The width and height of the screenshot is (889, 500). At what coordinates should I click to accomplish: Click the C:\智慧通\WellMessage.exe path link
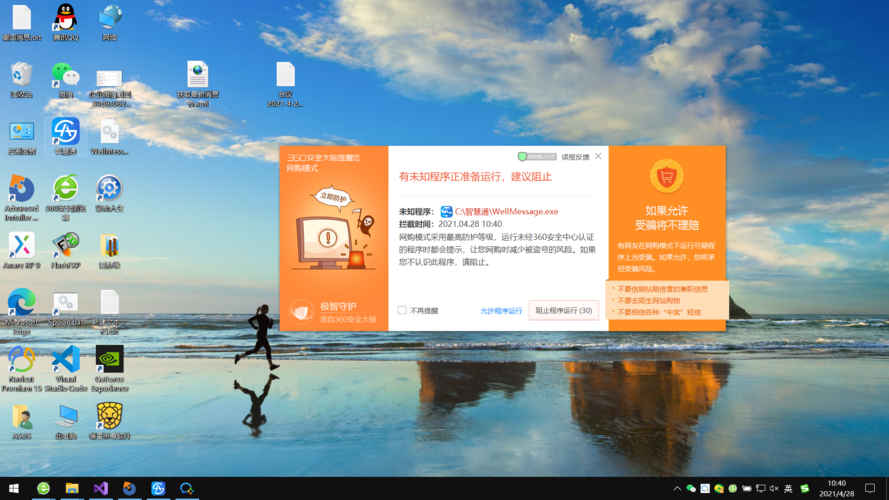click(506, 211)
